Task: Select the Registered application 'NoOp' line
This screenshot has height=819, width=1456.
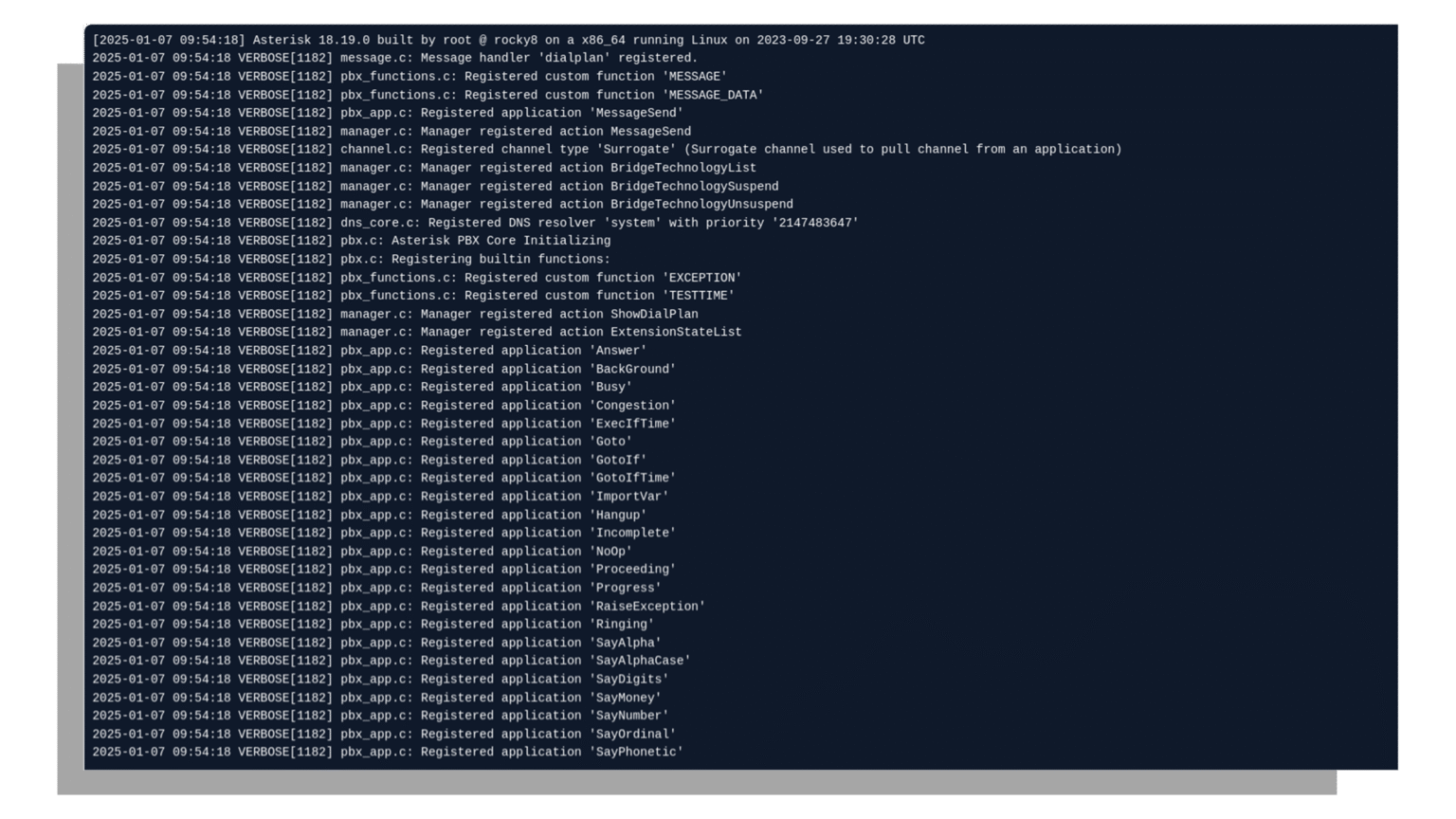Action: (x=362, y=552)
